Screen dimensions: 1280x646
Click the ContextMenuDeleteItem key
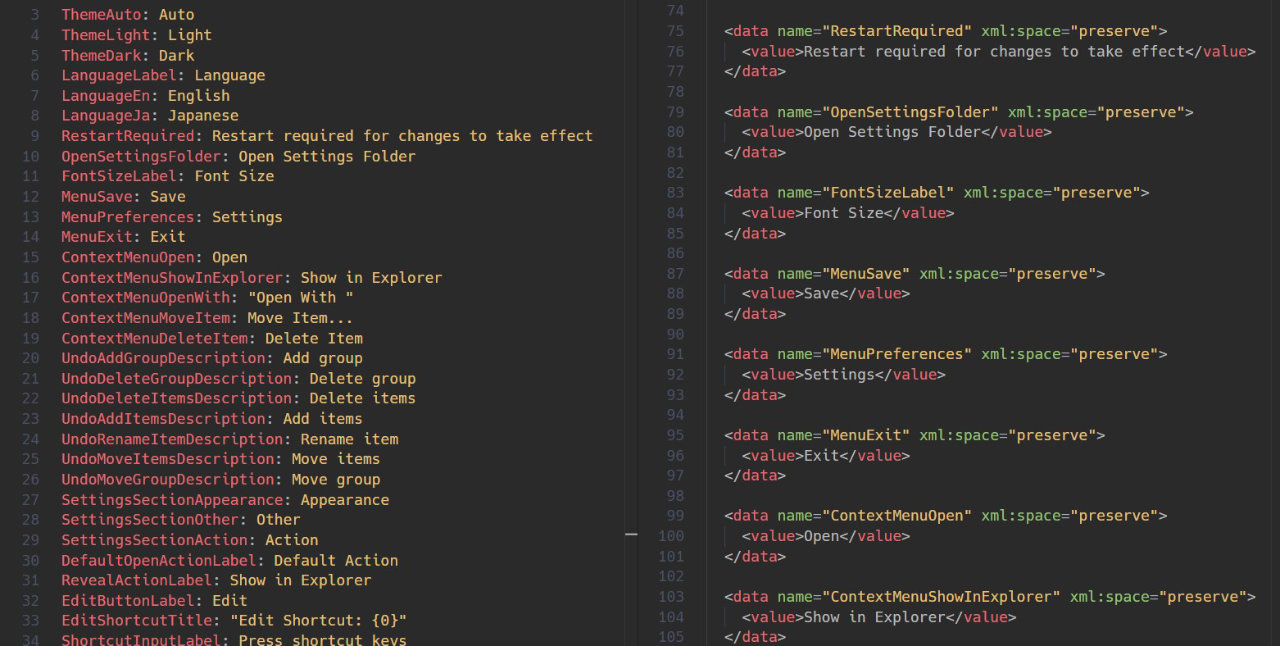coord(154,338)
